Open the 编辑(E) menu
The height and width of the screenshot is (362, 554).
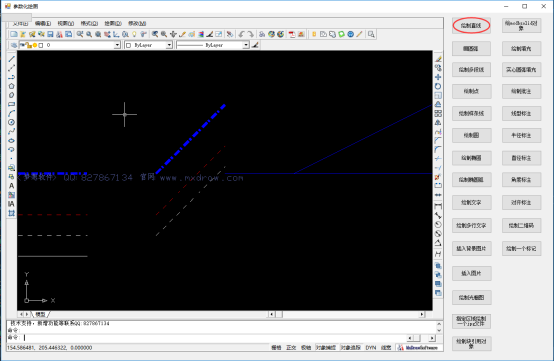coord(43,23)
